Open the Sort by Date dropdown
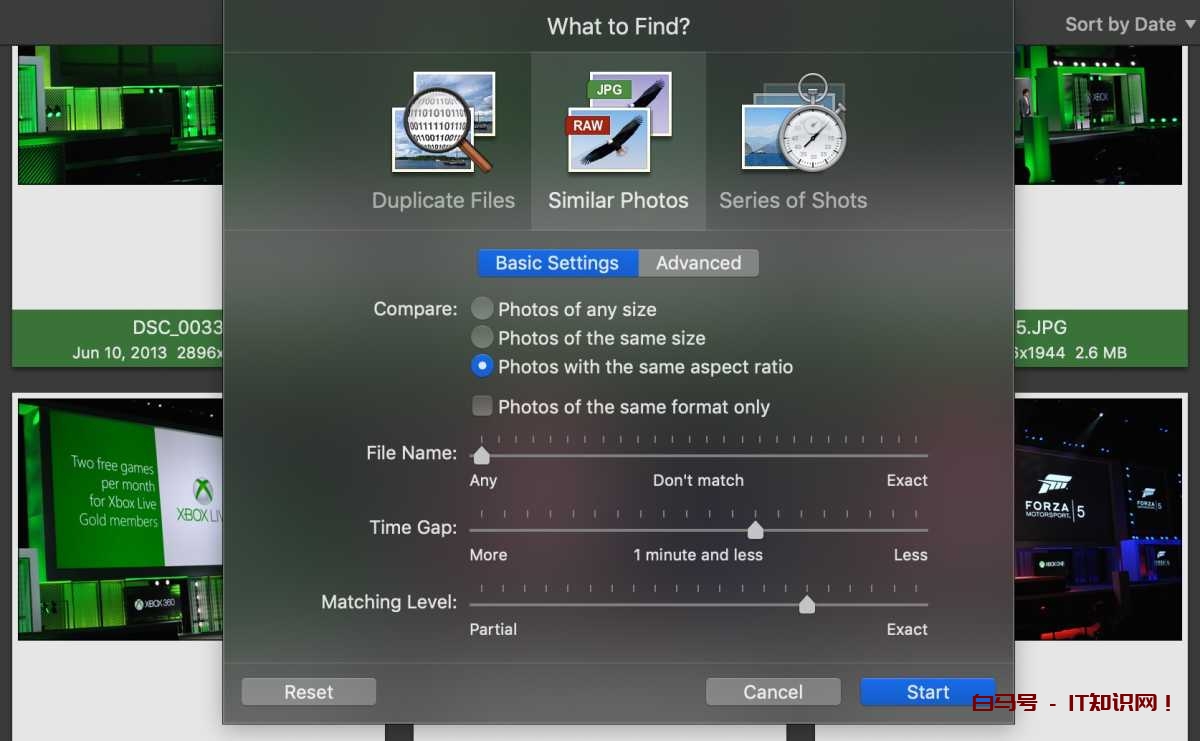The image size is (1200, 741). pyautogui.click(x=1130, y=25)
